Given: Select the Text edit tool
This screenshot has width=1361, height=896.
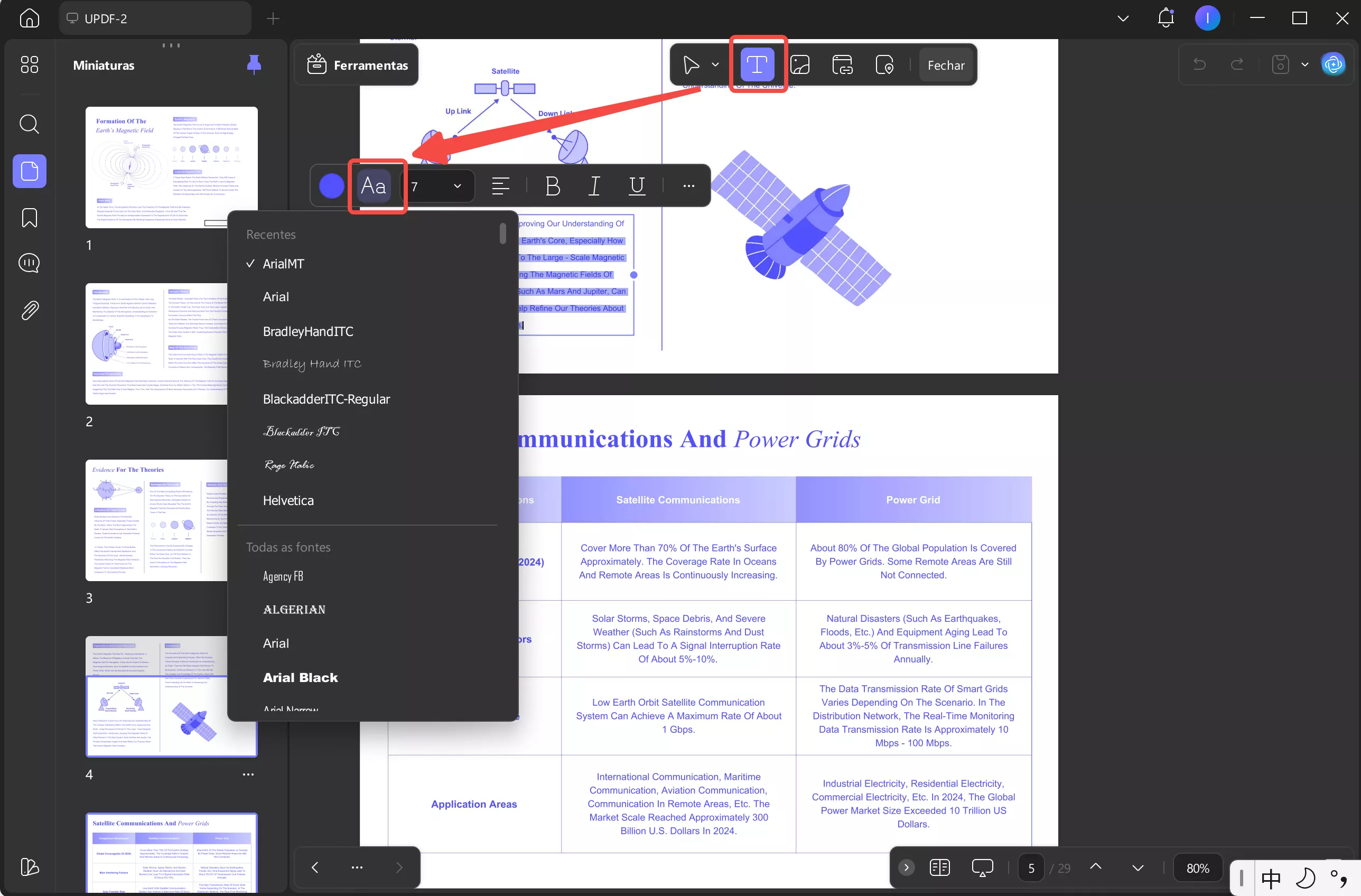Looking at the screenshot, I should pyautogui.click(x=757, y=64).
